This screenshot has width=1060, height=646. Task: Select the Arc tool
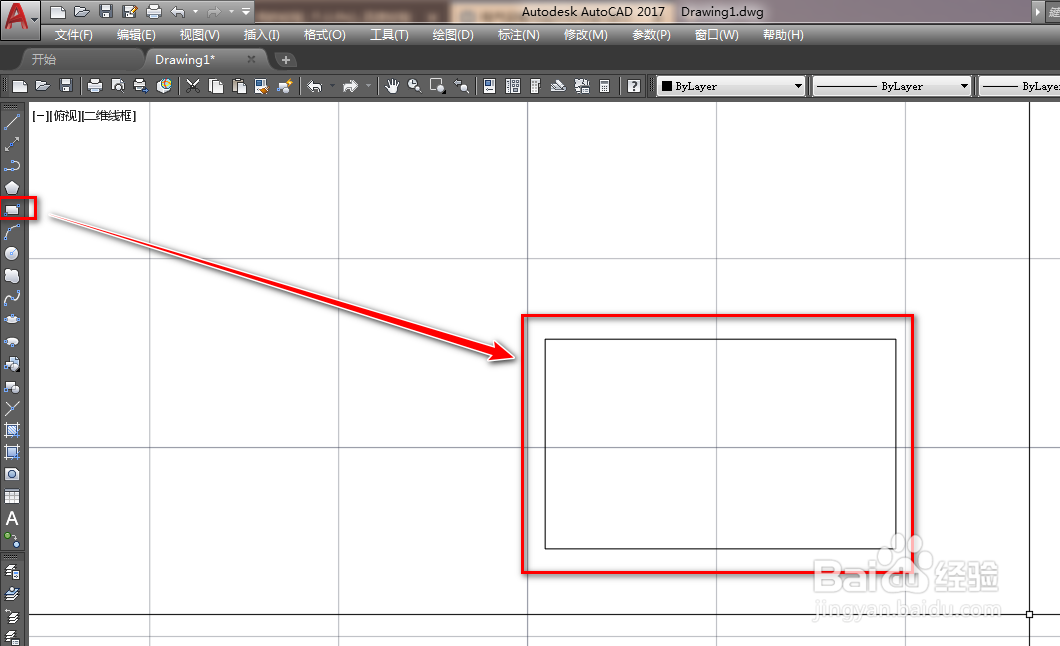[11, 232]
